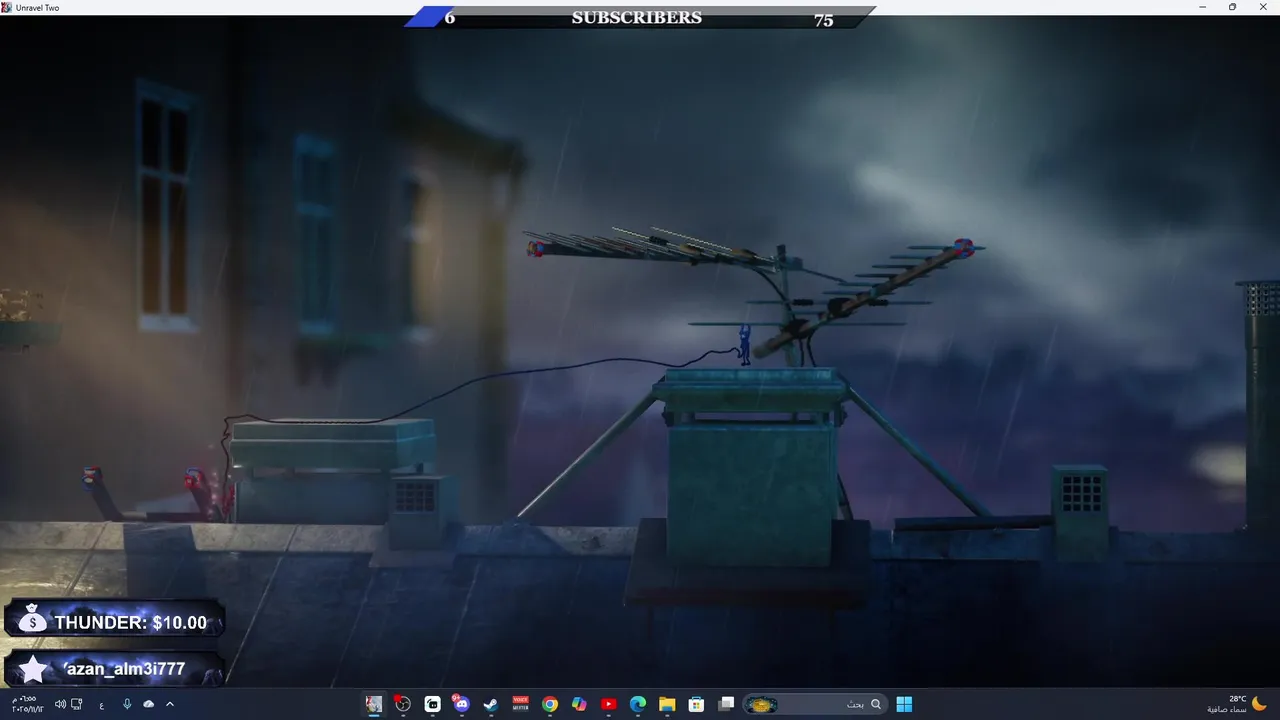Viewport: 1280px width, 720px height.
Task: Open Task View in the taskbar
Action: (726, 704)
